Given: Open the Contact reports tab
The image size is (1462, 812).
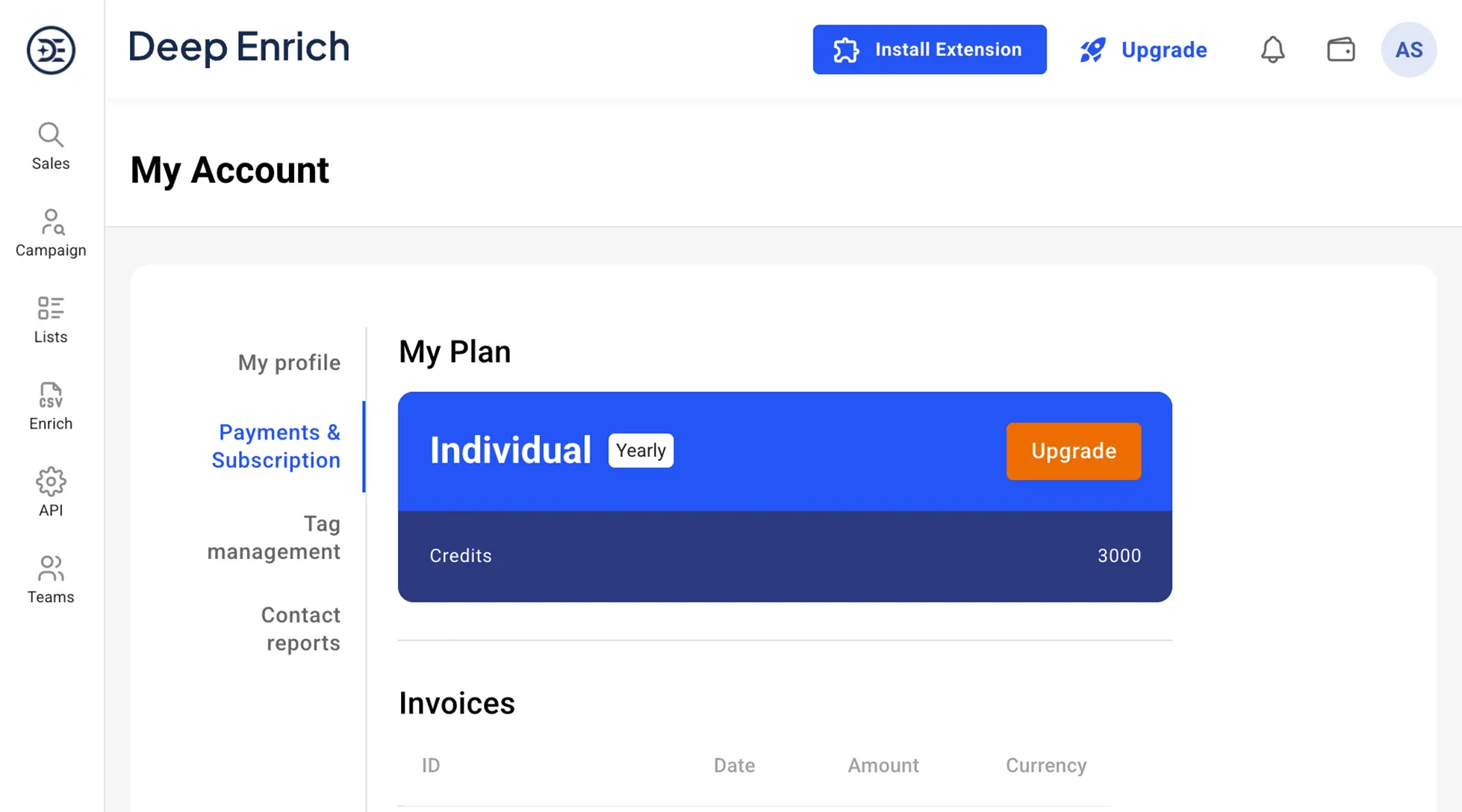Looking at the screenshot, I should pyautogui.click(x=300, y=629).
